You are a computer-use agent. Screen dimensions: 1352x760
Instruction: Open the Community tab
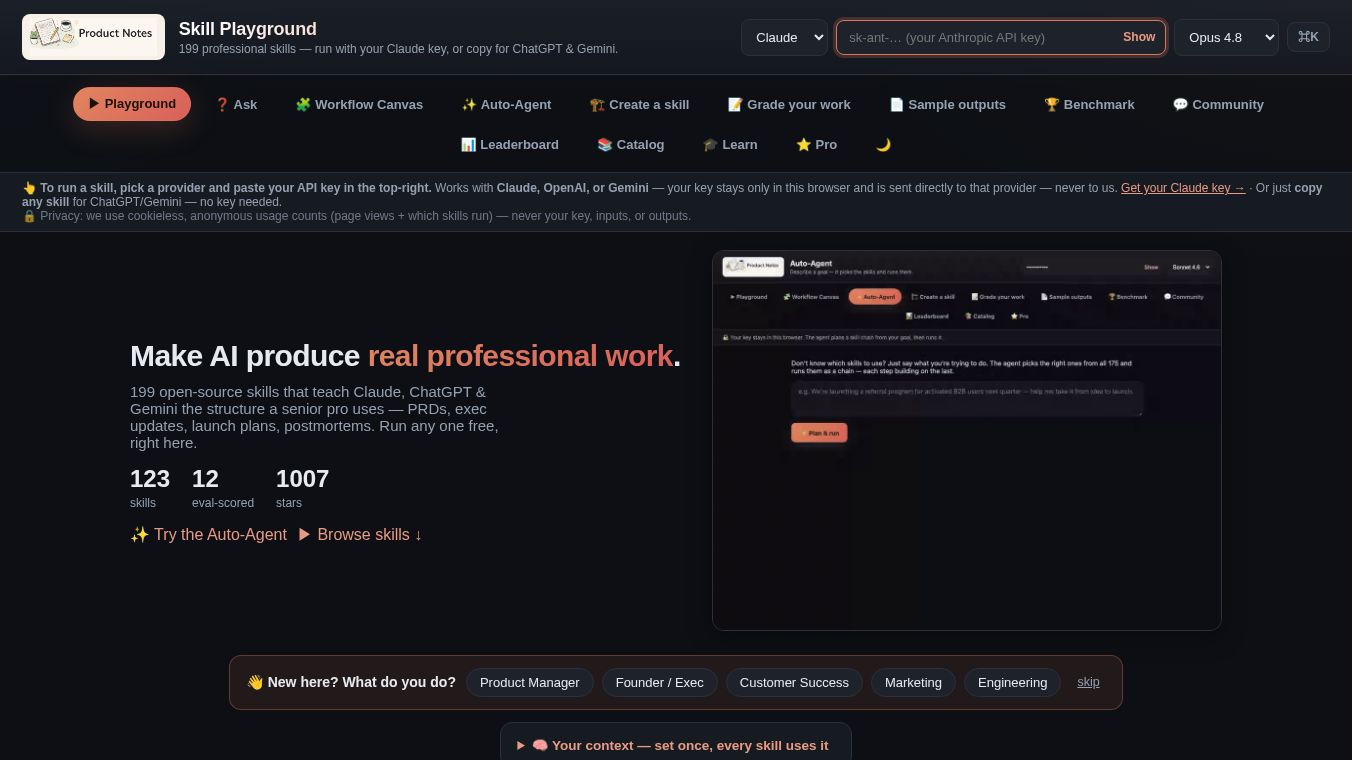[x=1218, y=104]
